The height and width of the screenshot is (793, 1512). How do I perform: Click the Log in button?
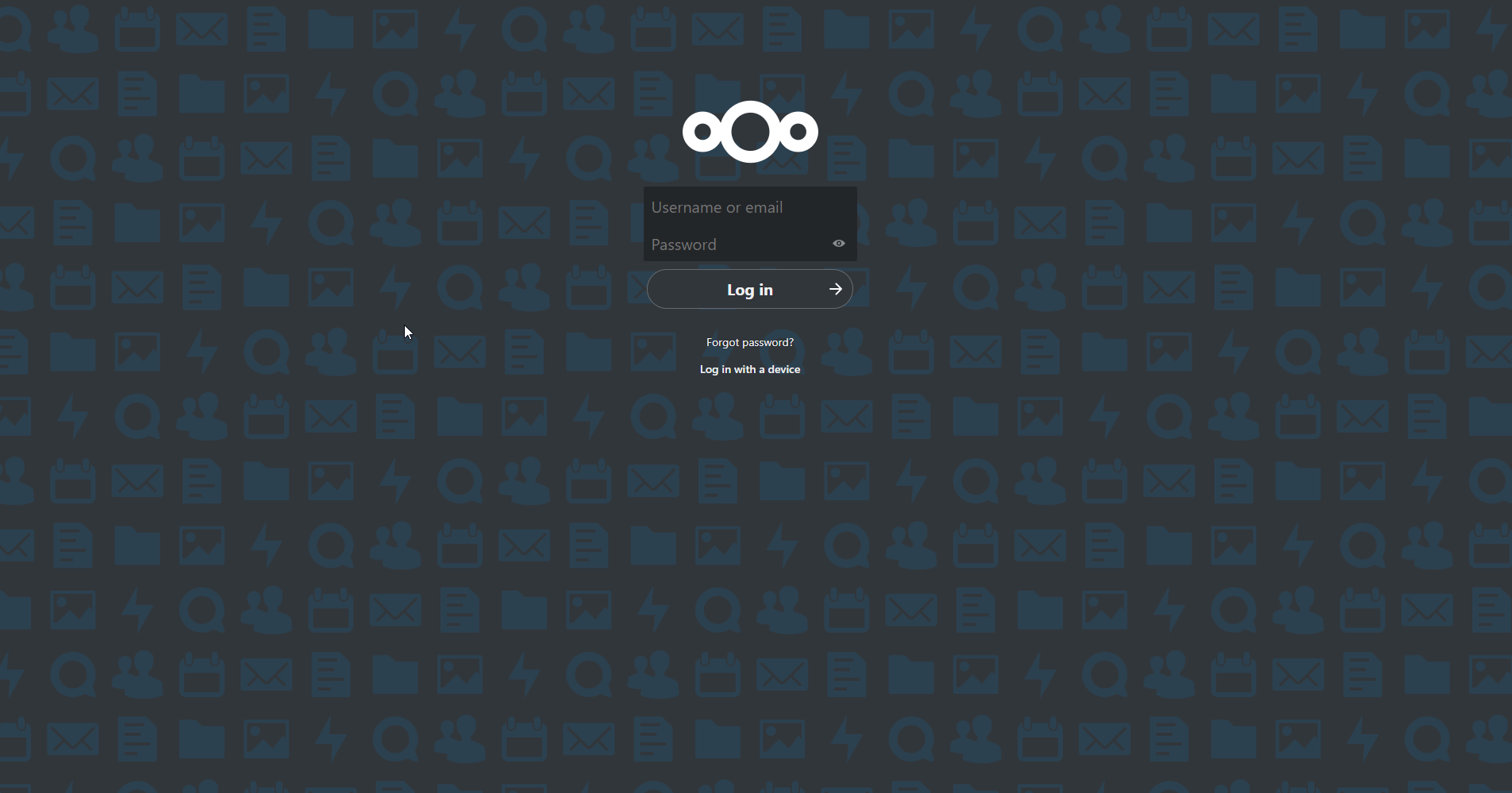[x=750, y=290]
